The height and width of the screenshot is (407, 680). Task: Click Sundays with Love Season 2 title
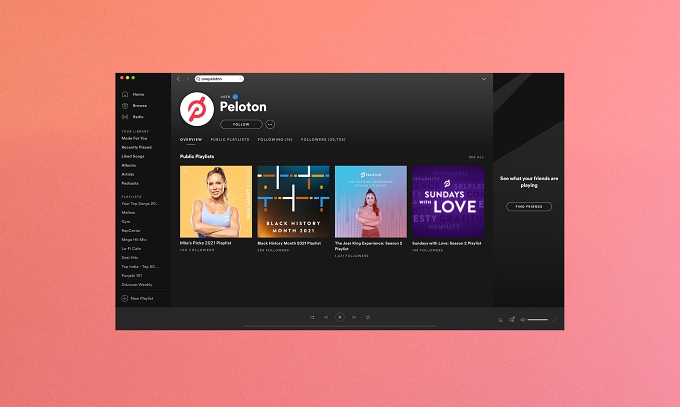pyautogui.click(x=447, y=243)
